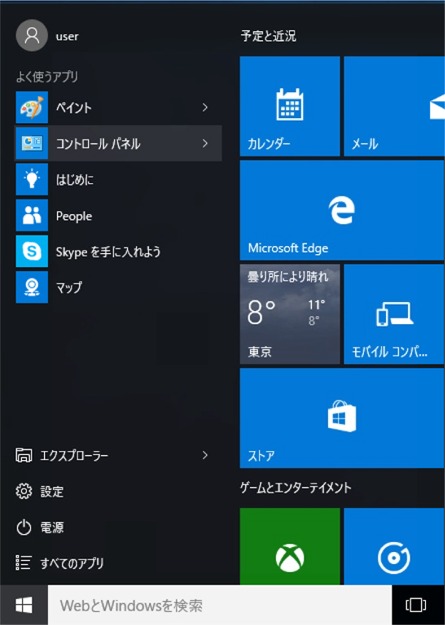Open the Groove music tile
445x625 pixels.
pos(394,546)
